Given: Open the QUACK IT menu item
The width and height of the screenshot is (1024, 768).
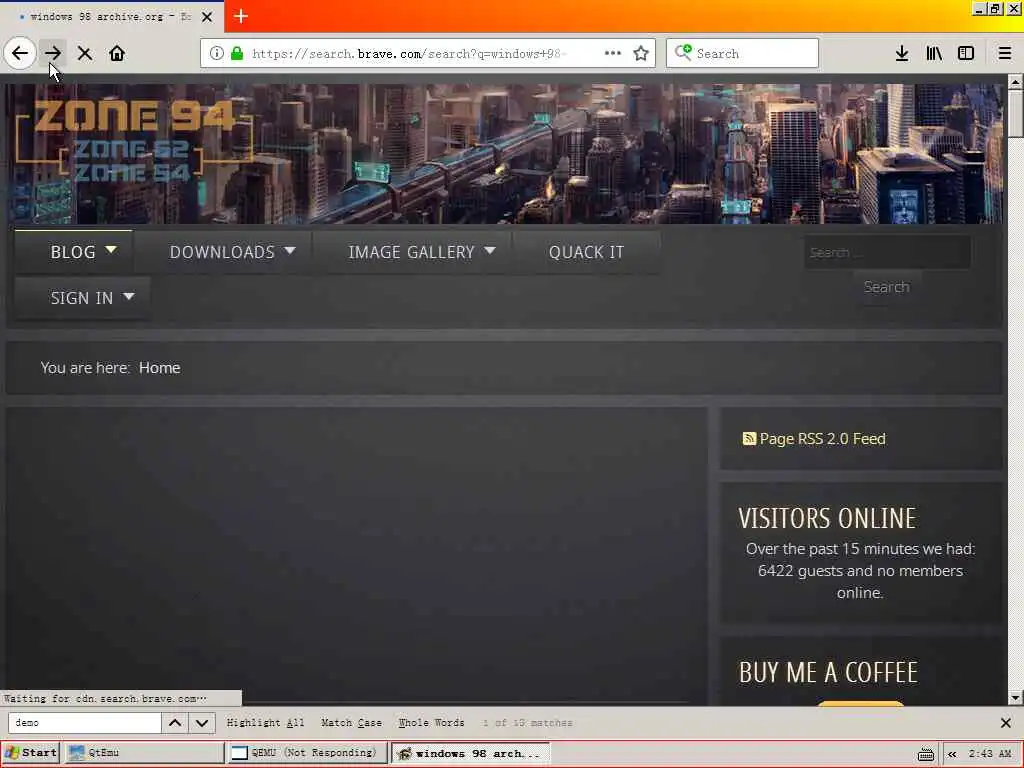Looking at the screenshot, I should (586, 252).
